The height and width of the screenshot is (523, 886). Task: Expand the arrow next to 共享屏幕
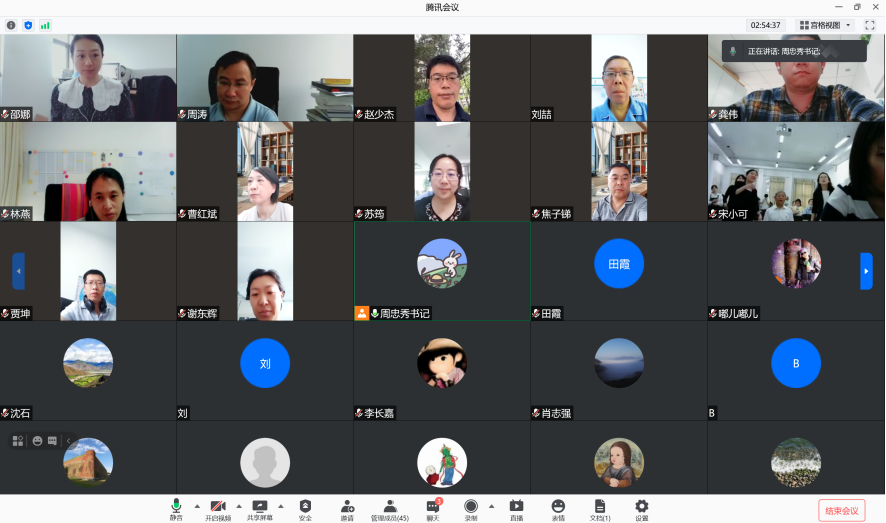pos(280,506)
